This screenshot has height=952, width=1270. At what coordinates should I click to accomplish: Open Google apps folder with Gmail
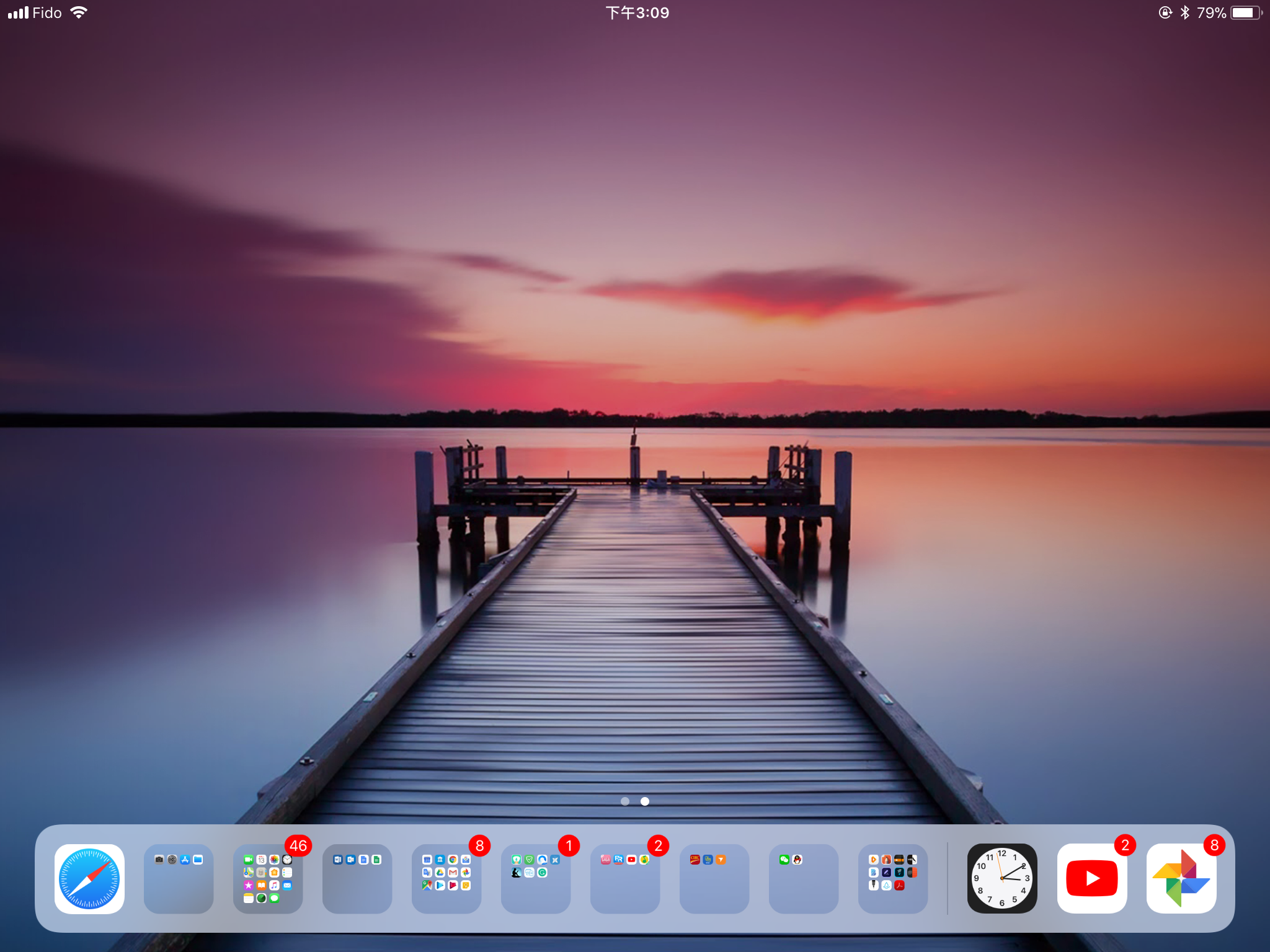(446, 878)
